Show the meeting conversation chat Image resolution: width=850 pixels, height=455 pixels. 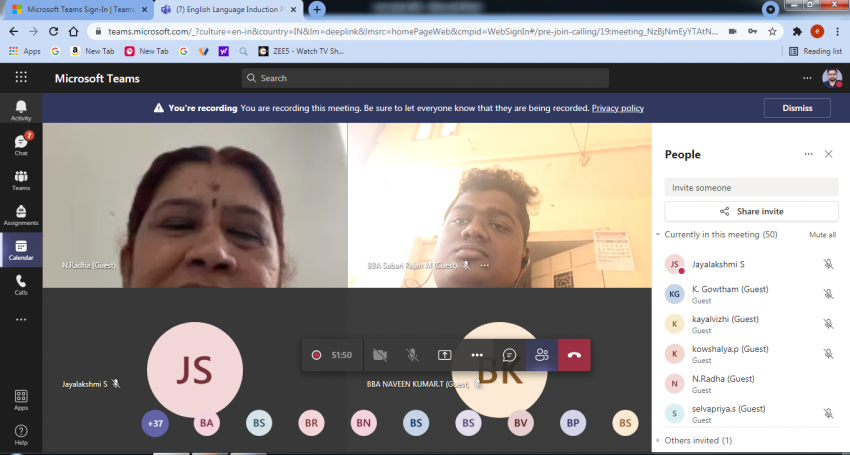point(509,355)
